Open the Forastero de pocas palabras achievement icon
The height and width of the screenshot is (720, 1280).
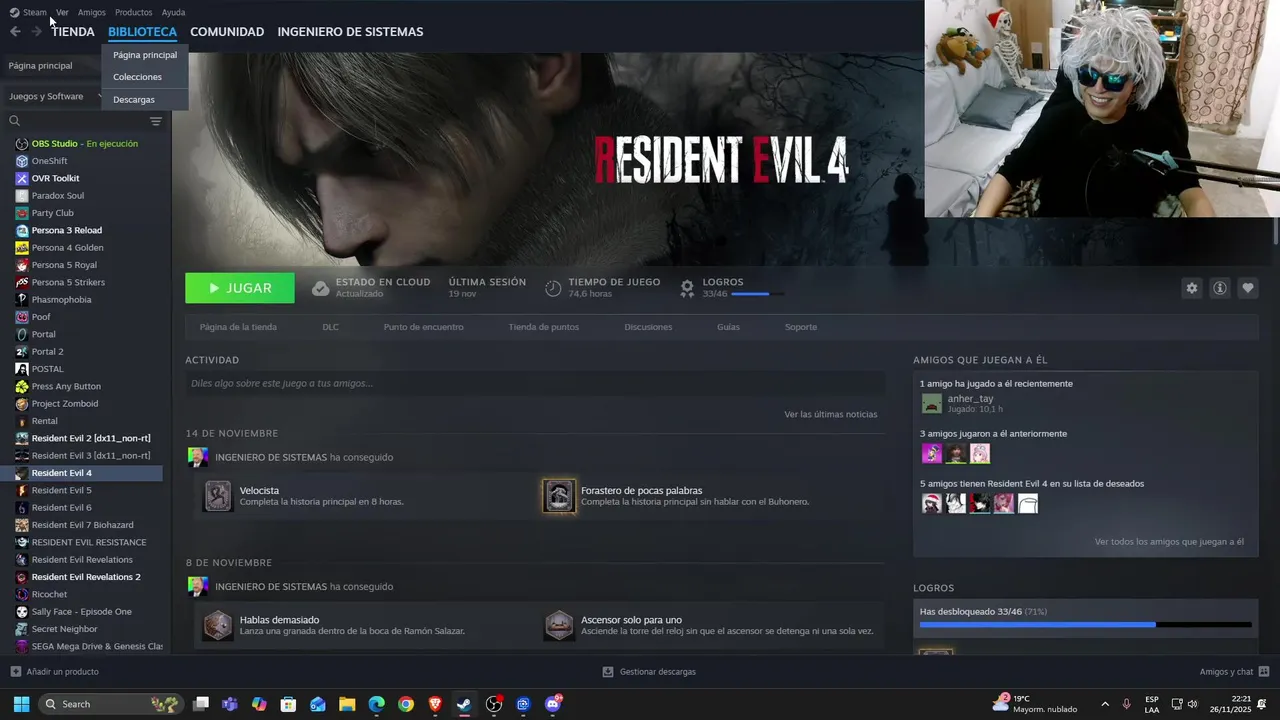coord(559,496)
